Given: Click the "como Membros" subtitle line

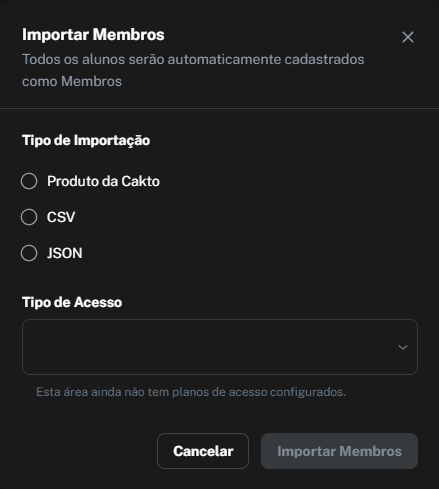Looking at the screenshot, I should point(72,81).
